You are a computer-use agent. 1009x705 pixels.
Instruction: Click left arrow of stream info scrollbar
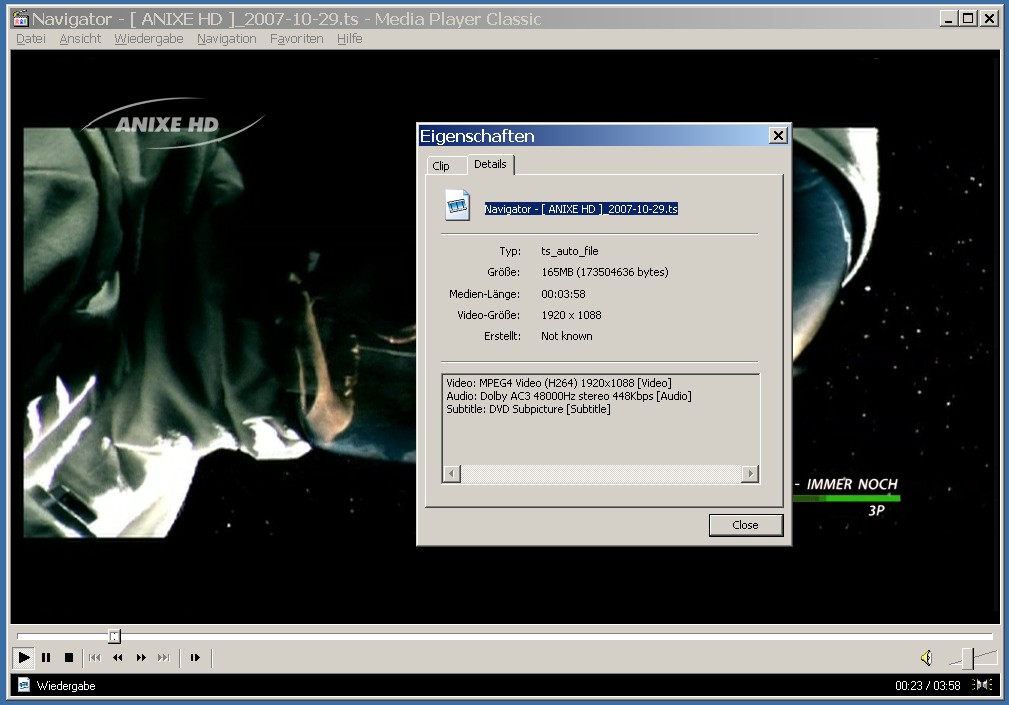click(x=451, y=474)
